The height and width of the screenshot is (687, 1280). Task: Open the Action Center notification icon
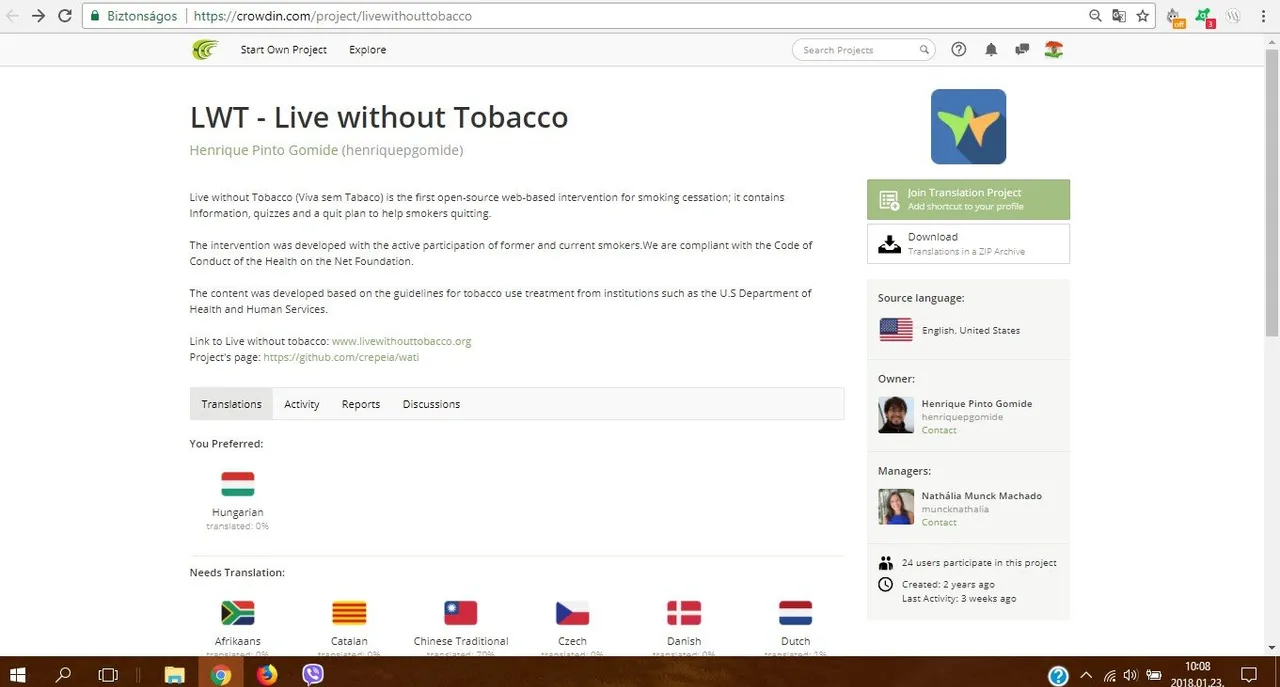[1248, 675]
